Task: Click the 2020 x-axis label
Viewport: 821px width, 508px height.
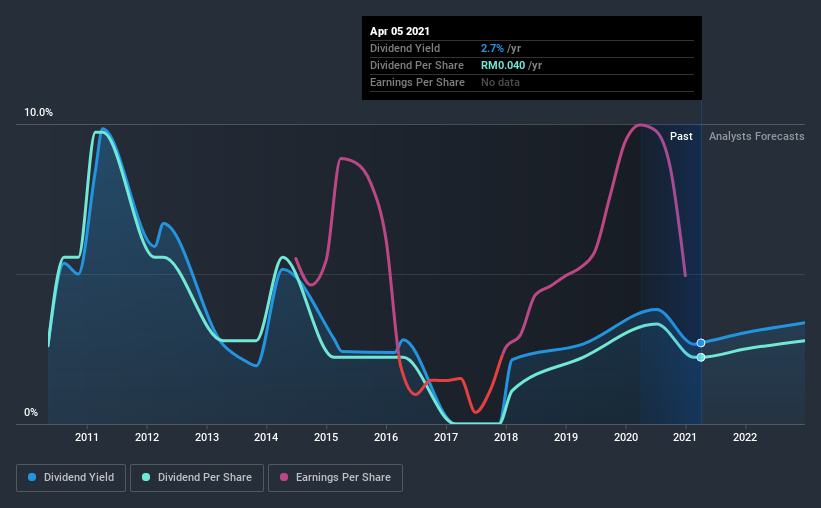Action: 626,437
